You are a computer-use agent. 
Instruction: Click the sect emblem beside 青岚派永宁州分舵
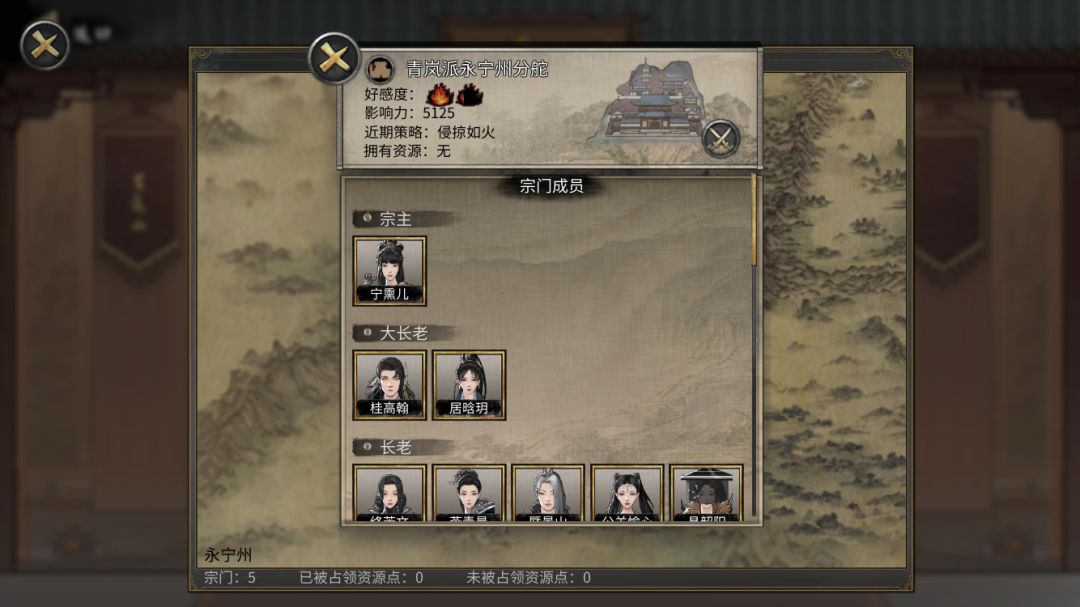[380, 70]
